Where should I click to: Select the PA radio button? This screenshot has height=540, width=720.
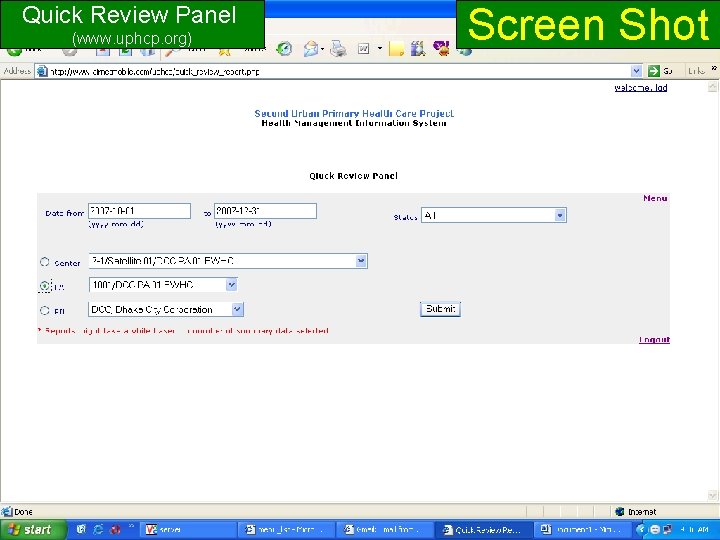[x=45, y=286]
